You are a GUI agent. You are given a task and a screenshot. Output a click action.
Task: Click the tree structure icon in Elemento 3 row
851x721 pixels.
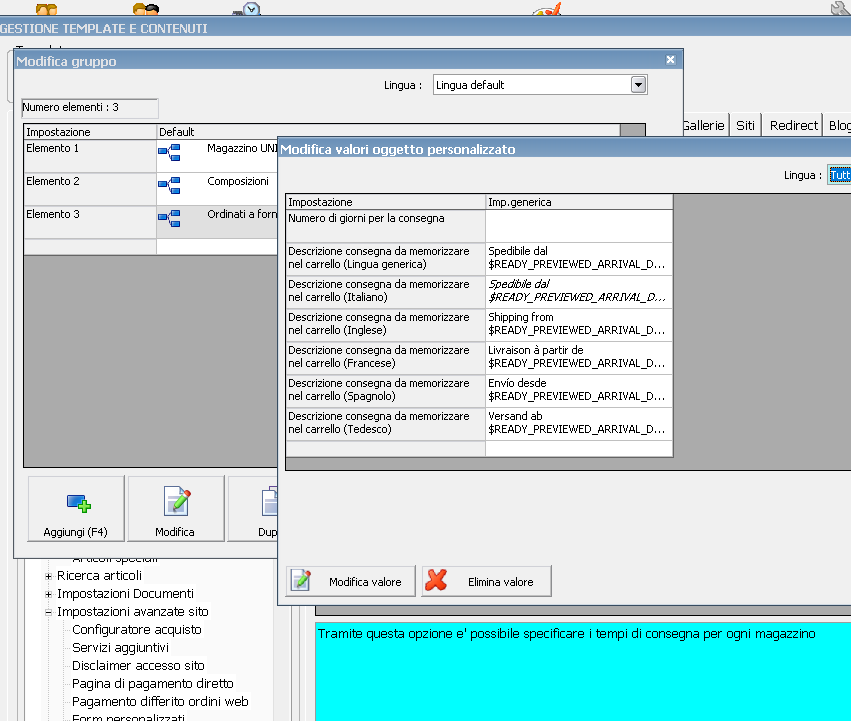pyautogui.click(x=169, y=219)
